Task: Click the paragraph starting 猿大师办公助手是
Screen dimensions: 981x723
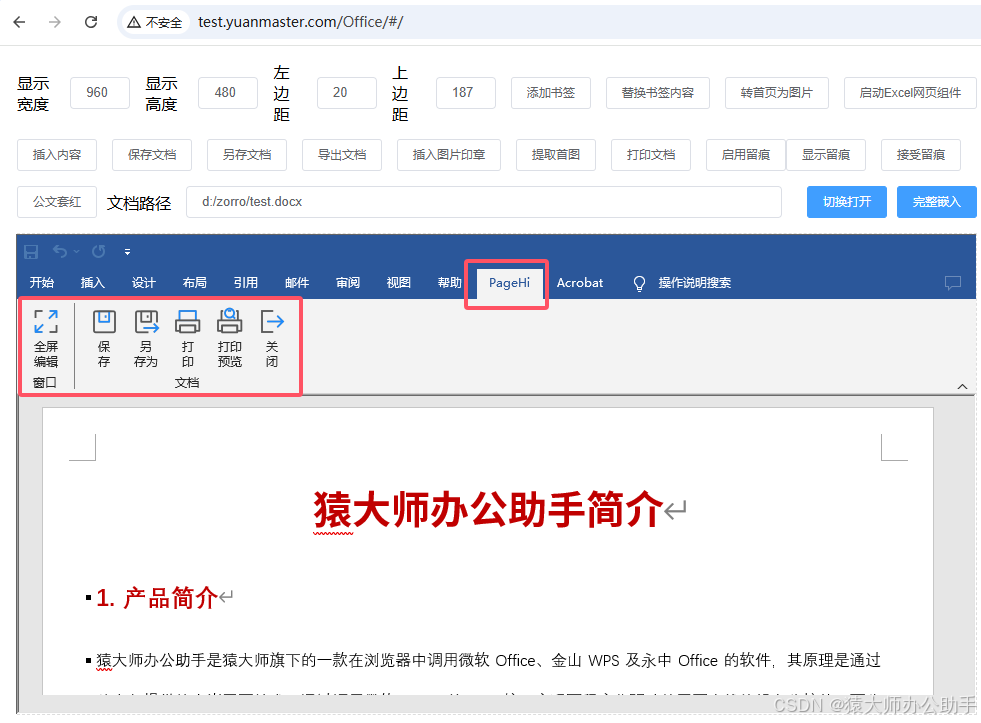Action: pos(488,660)
